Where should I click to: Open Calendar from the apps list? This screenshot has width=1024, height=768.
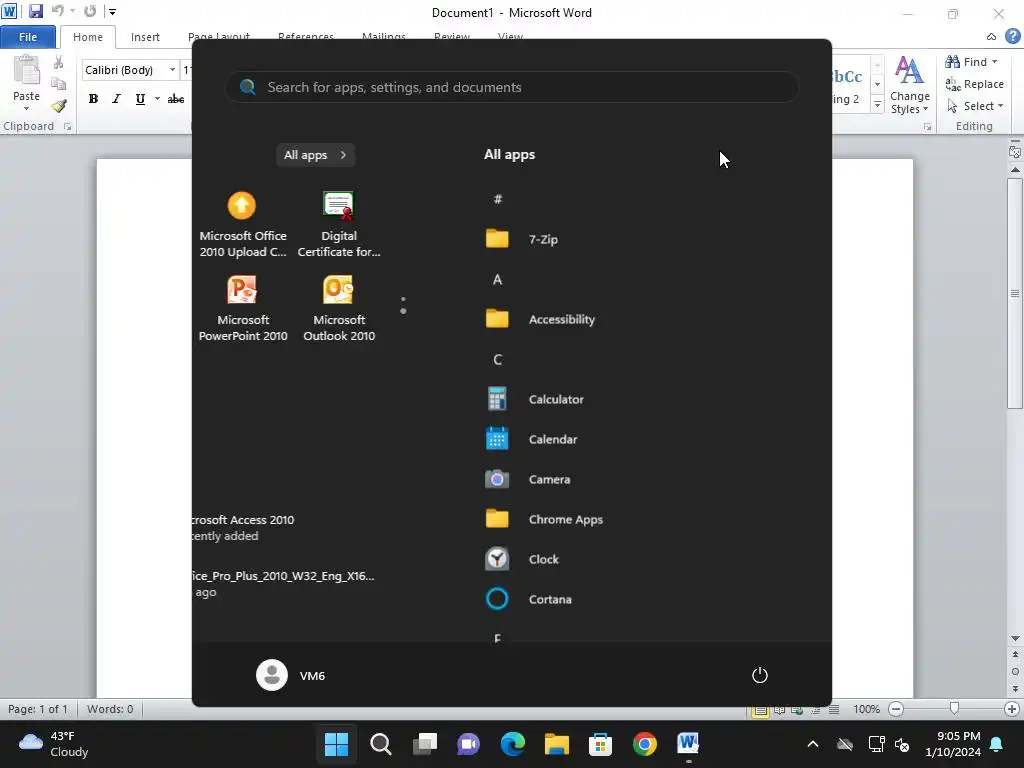pos(552,439)
